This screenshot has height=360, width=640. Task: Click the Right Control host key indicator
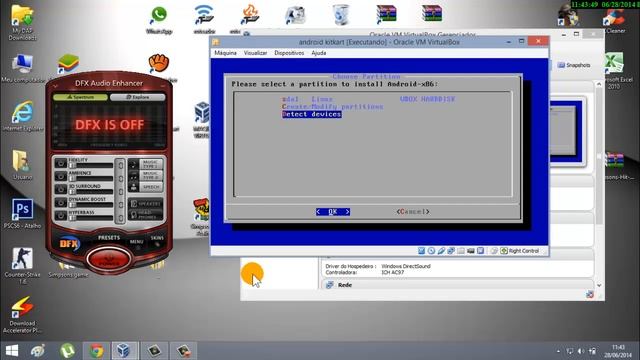pos(520,251)
